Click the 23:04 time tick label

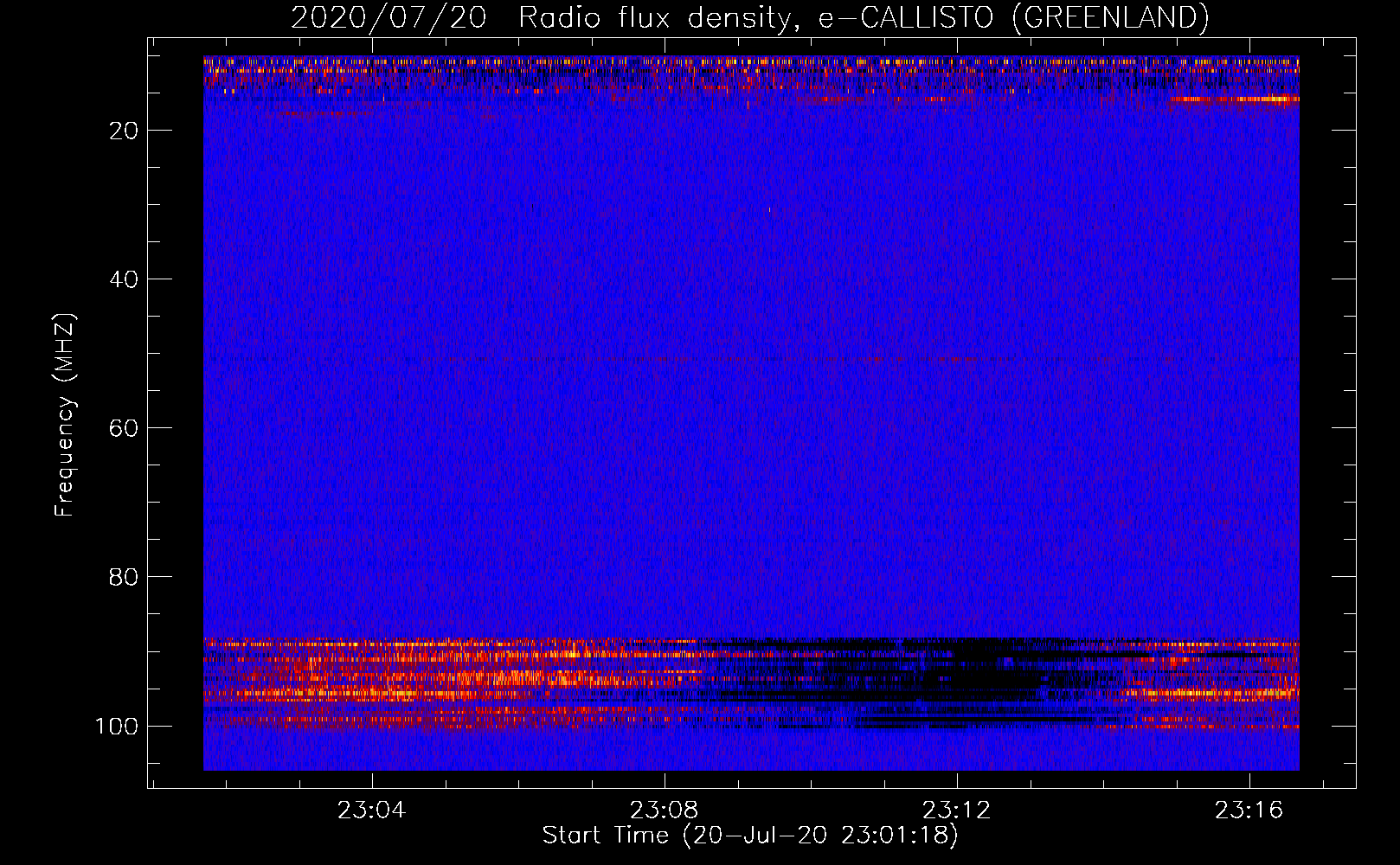tap(371, 811)
